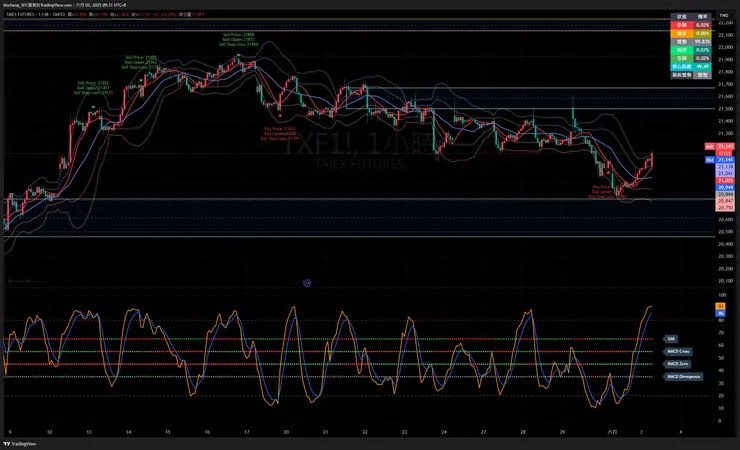Click the 22,000 price axis label

click(x=725, y=47)
